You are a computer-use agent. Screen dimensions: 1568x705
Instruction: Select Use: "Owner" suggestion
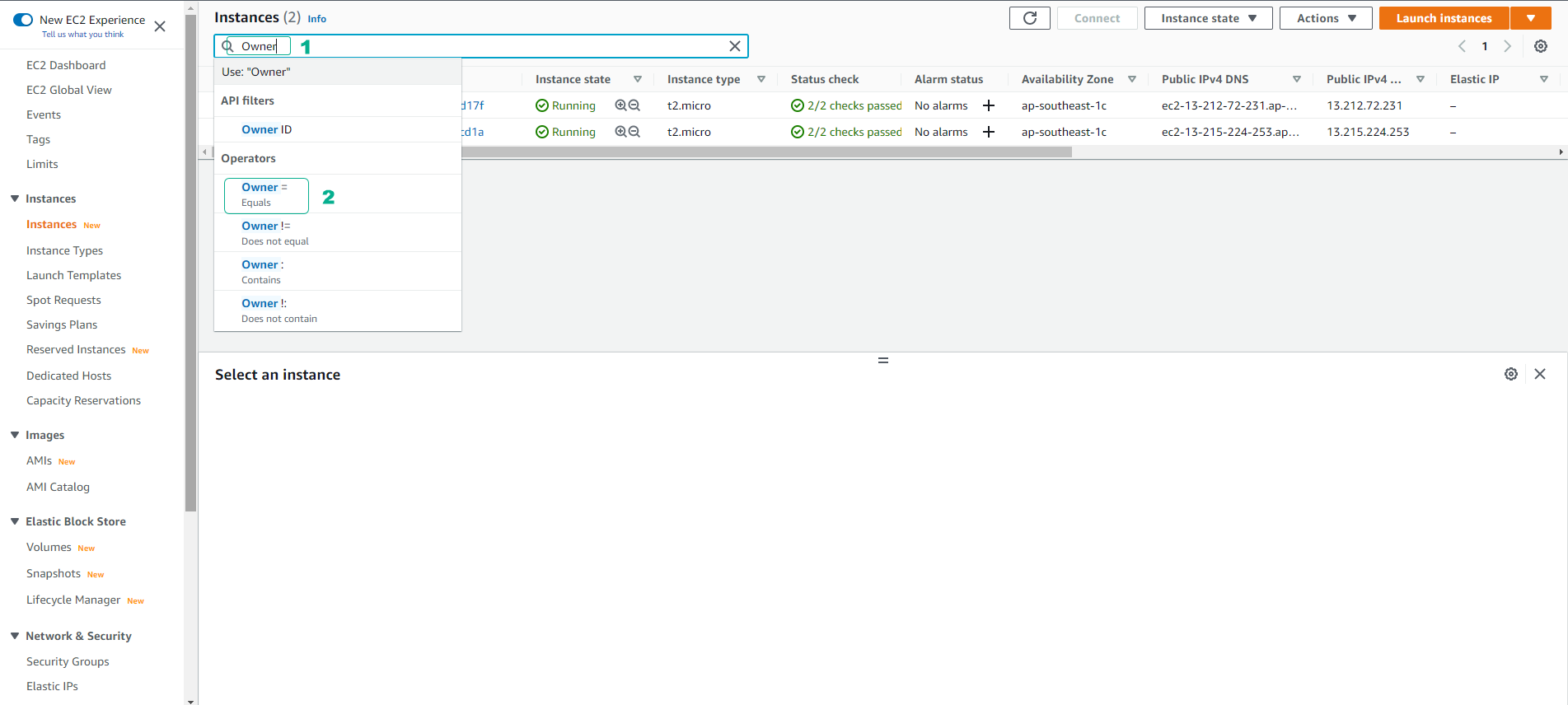(338, 72)
